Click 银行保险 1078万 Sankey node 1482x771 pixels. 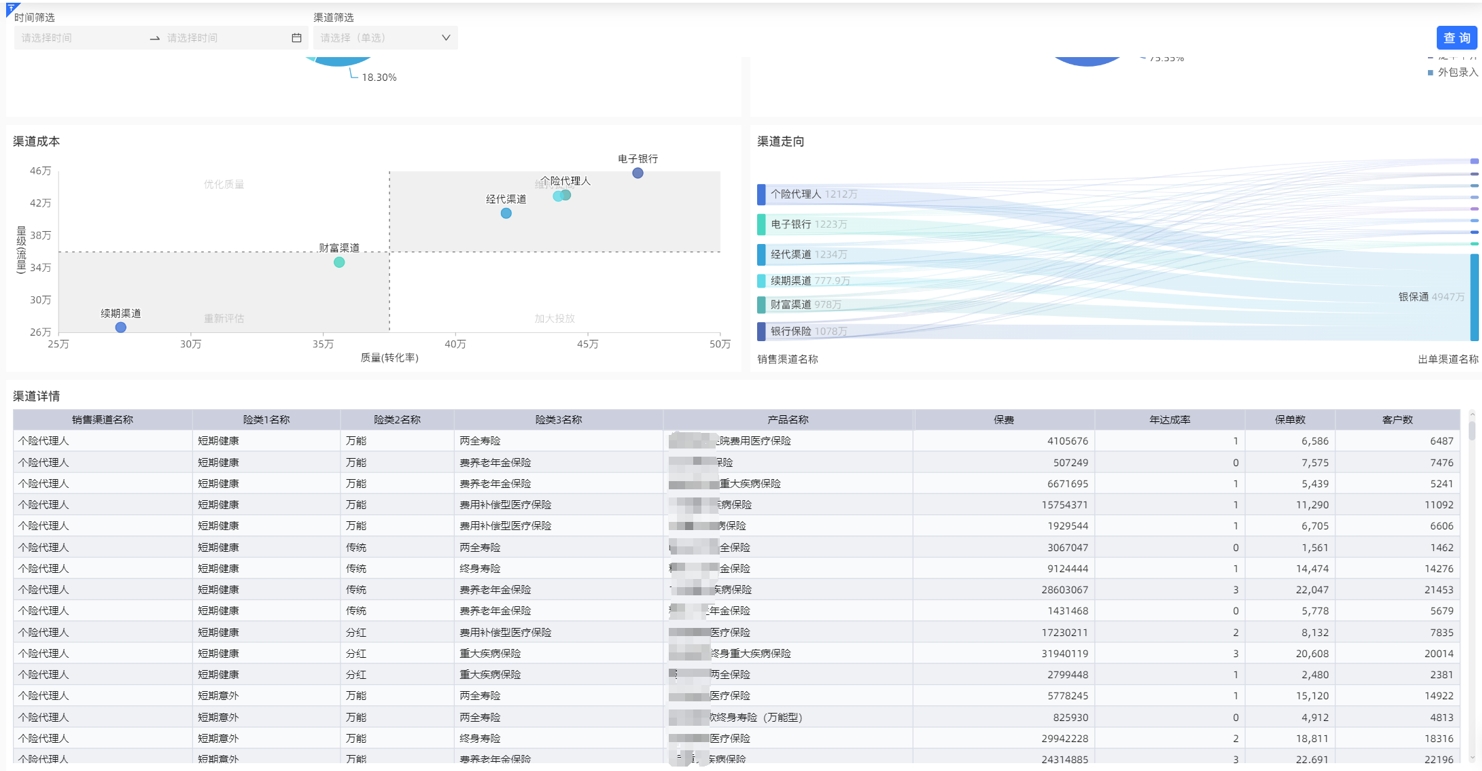[761, 331]
